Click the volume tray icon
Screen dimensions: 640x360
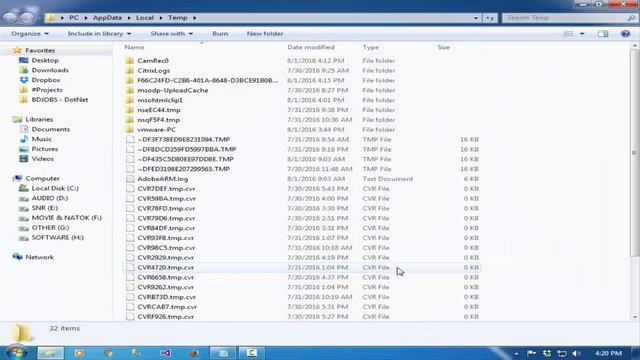click(576, 353)
